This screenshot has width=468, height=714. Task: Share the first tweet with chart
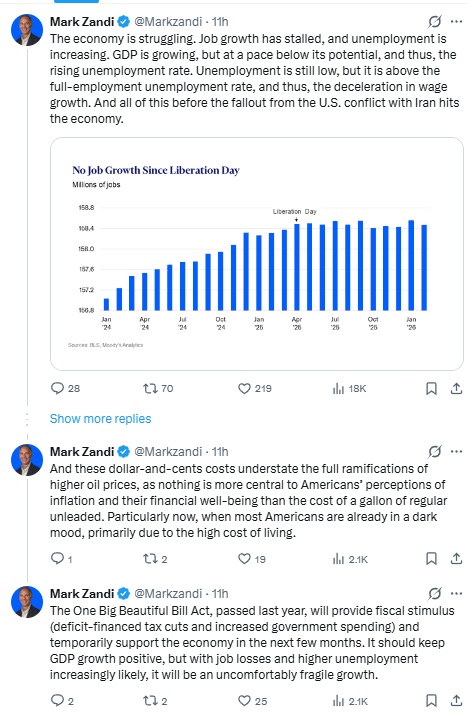[x=456, y=388]
